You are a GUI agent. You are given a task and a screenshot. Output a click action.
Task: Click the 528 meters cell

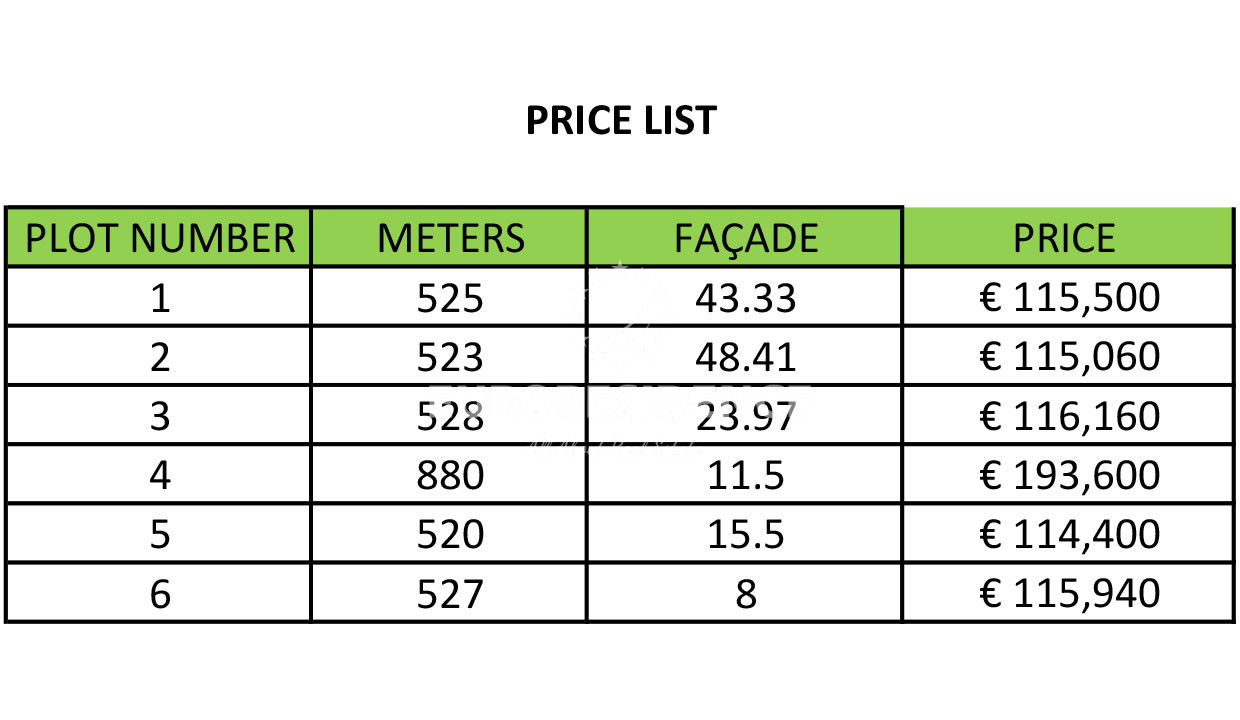[450, 415]
